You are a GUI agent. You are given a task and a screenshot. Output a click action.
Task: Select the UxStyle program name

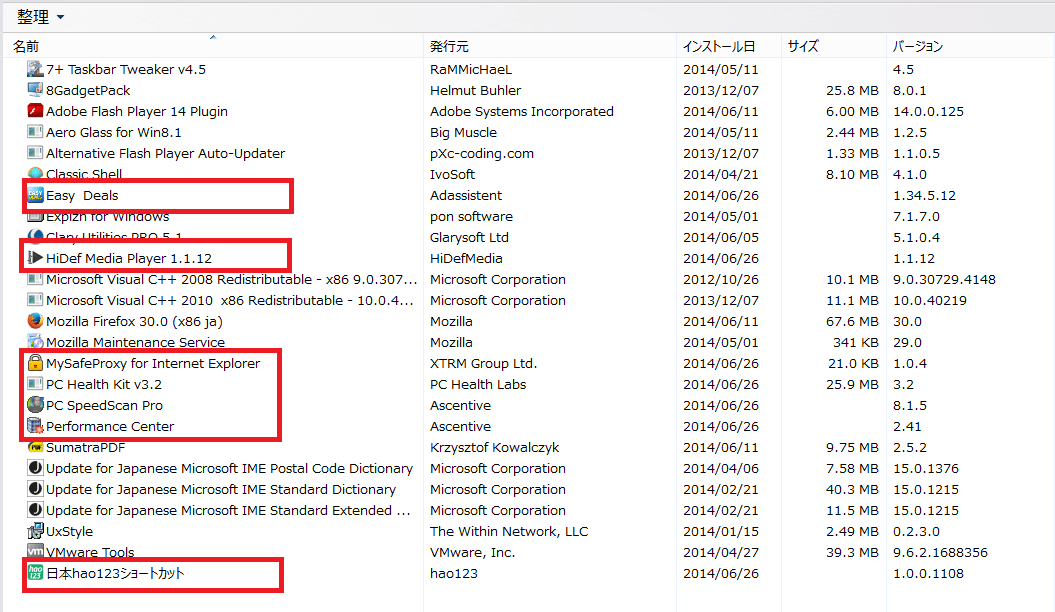(x=69, y=531)
